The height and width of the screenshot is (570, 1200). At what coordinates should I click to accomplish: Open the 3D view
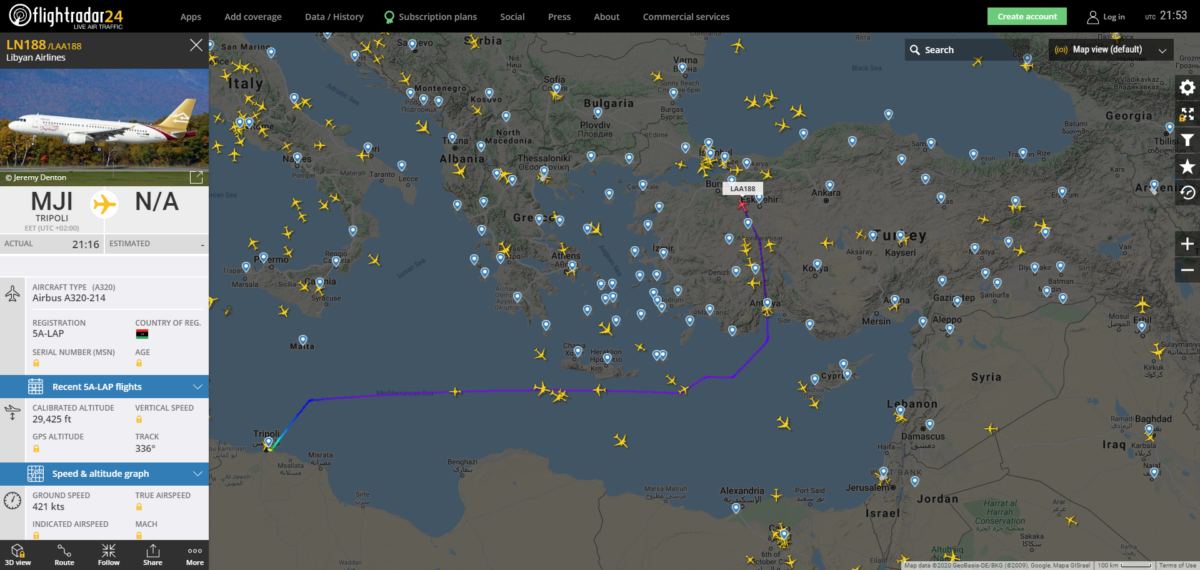20,554
